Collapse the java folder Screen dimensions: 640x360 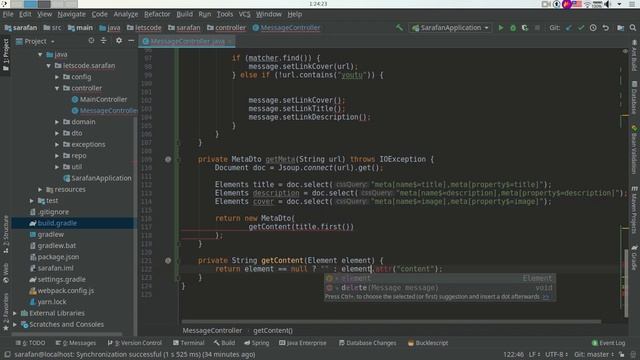tap(40, 54)
